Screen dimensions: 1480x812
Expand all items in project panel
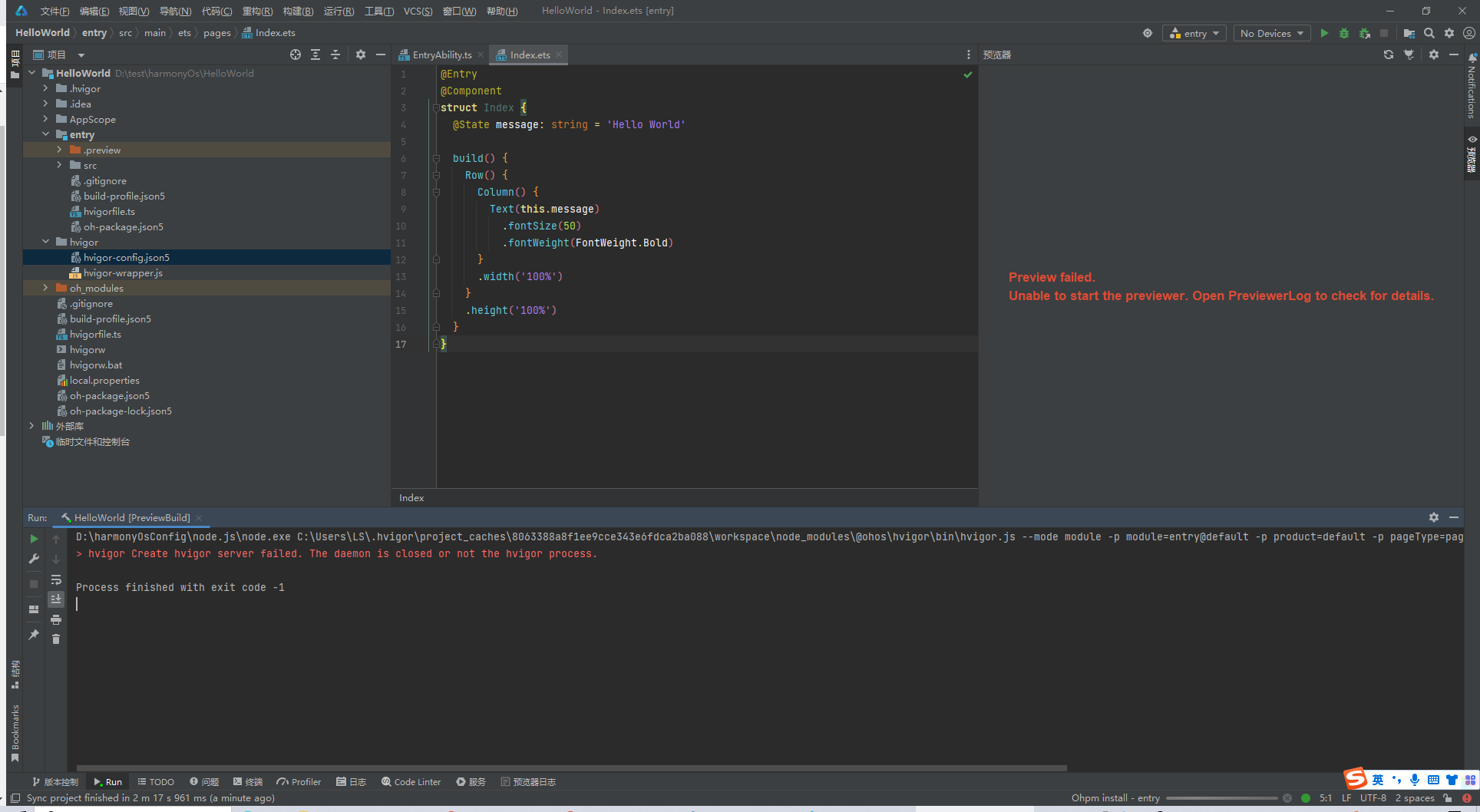pos(315,54)
